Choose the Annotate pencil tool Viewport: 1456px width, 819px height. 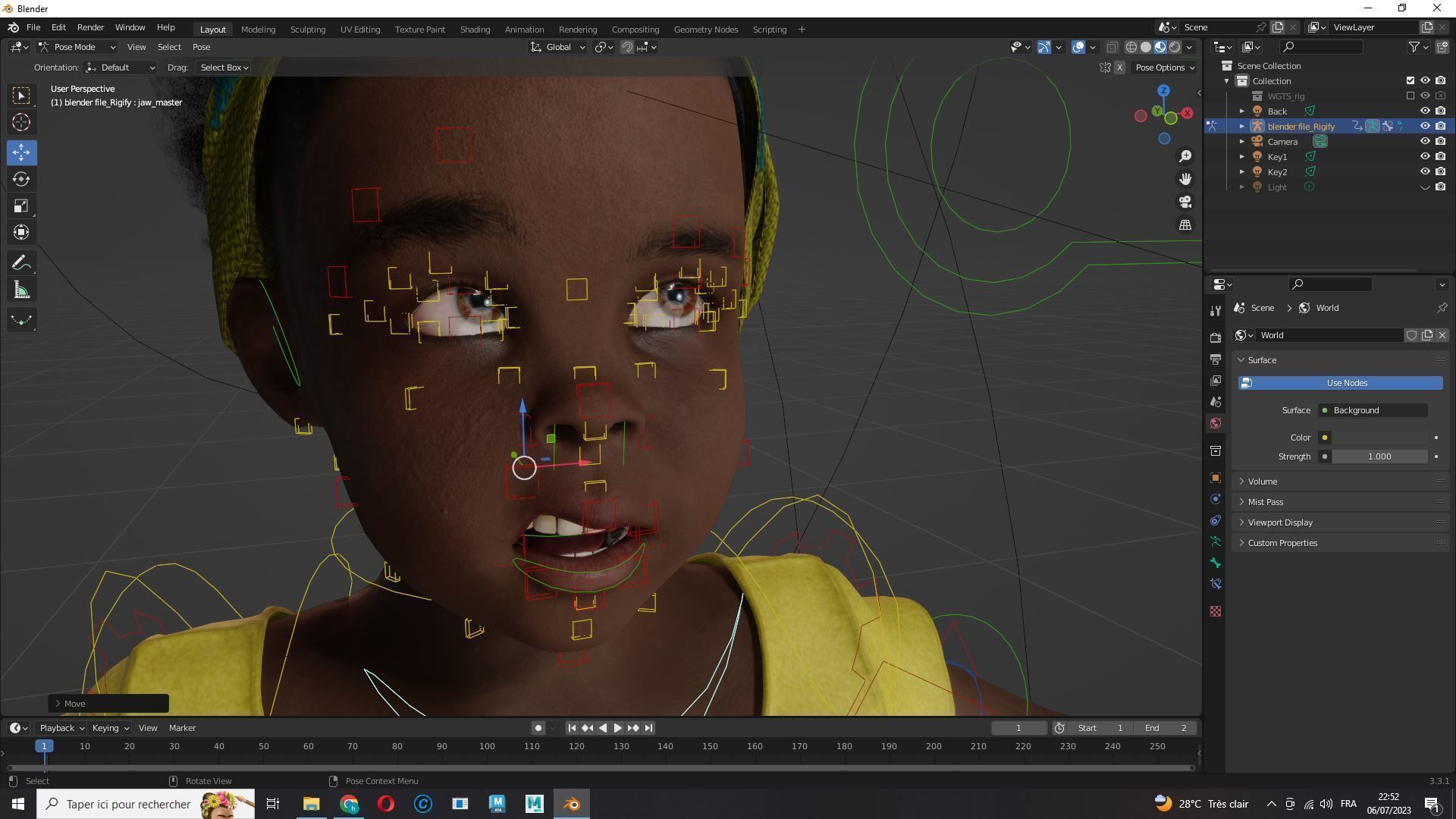click(21, 263)
